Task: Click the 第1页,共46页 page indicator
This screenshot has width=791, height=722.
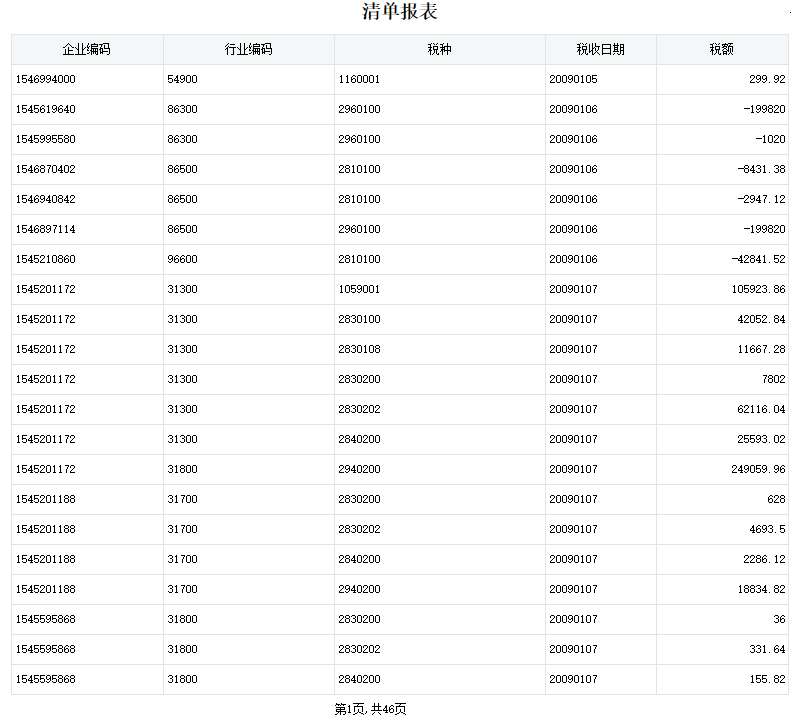Action: coord(370,709)
